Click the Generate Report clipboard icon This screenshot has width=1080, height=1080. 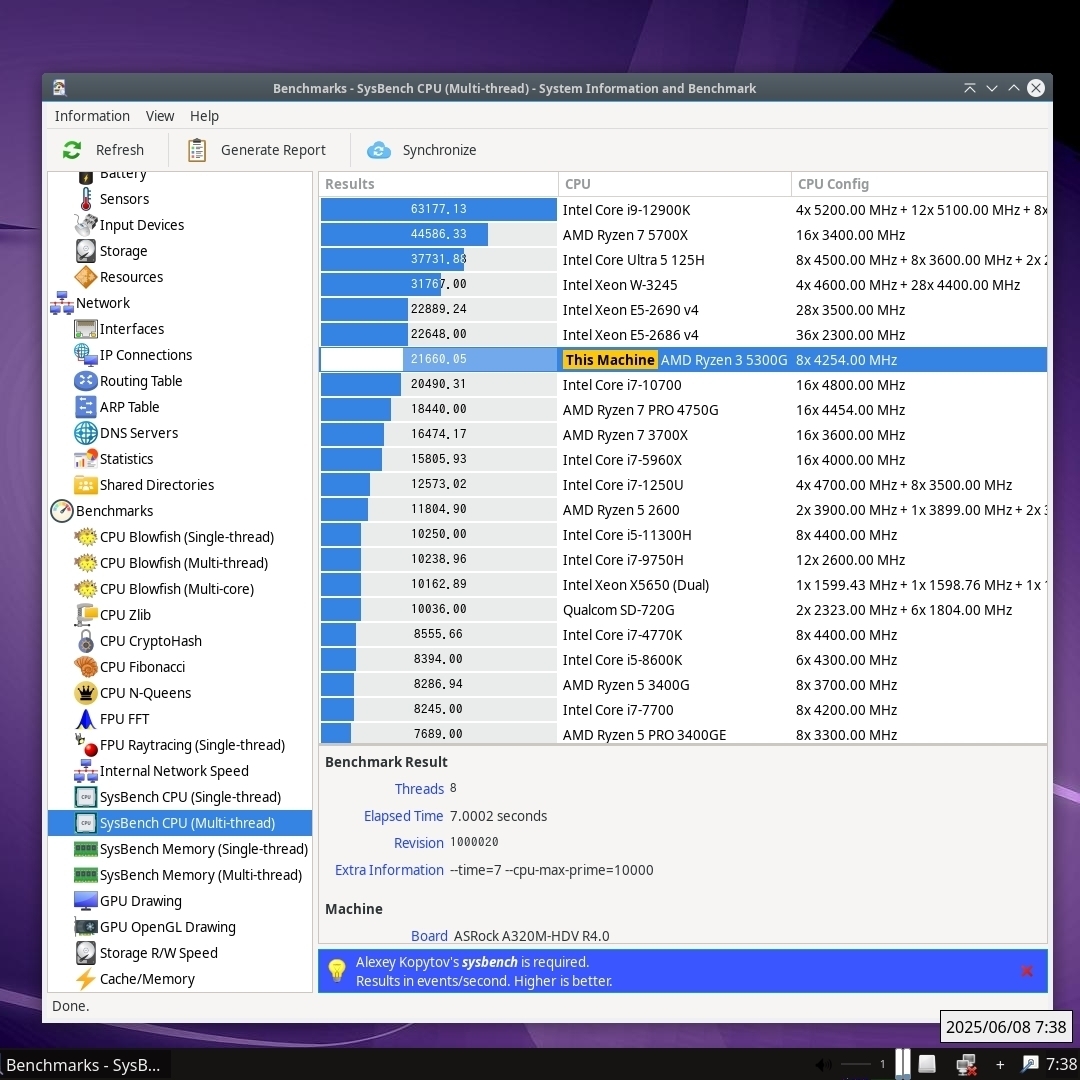[197, 150]
